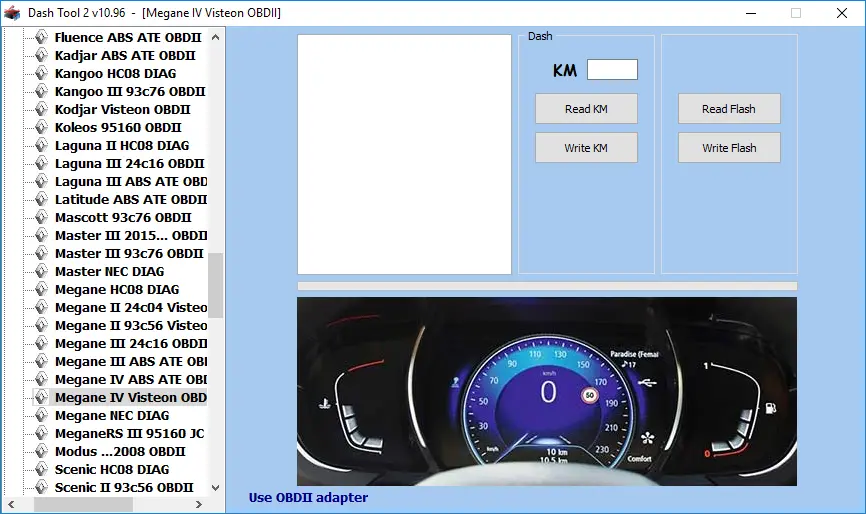Choose Laguna II HC08 DIAG
Image resolution: width=866 pixels, height=514 pixels.
point(122,145)
